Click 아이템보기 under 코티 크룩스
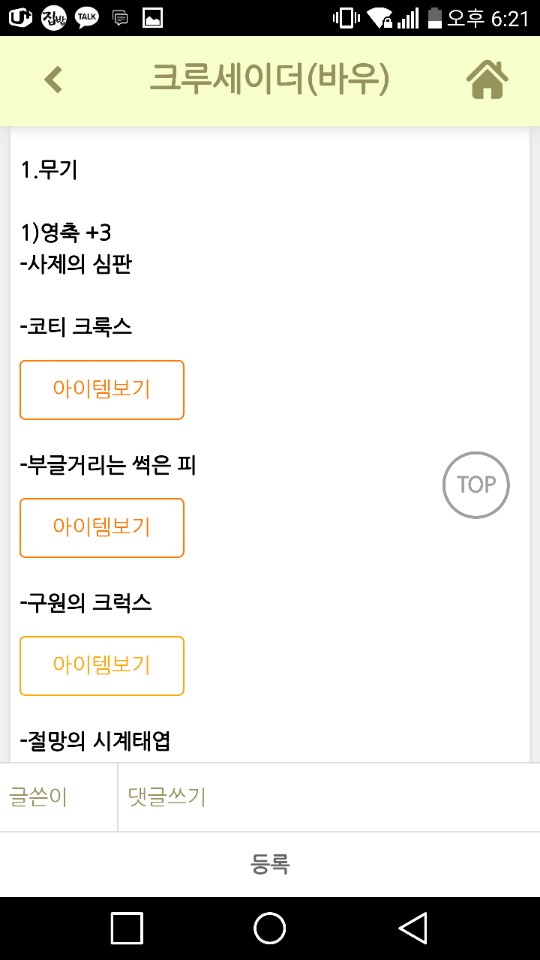Image resolution: width=540 pixels, height=960 pixels. (x=102, y=390)
